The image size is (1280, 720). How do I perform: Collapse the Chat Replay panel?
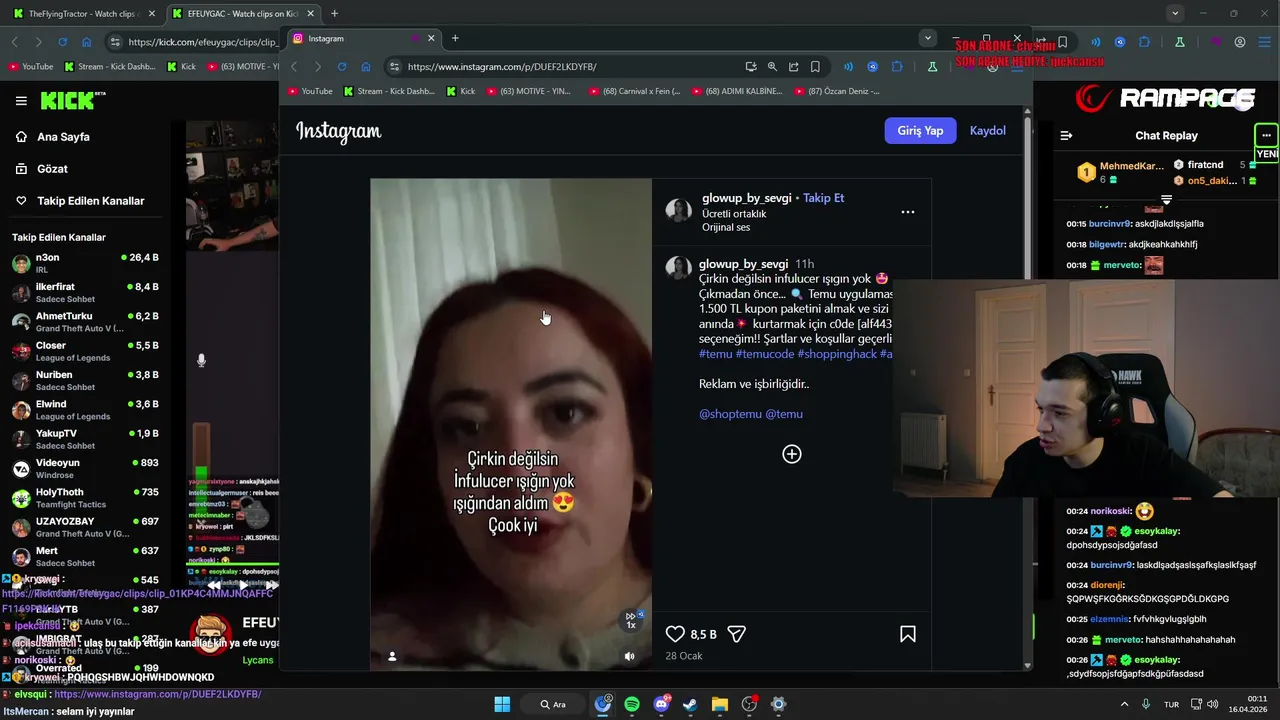coord(1066,136)
